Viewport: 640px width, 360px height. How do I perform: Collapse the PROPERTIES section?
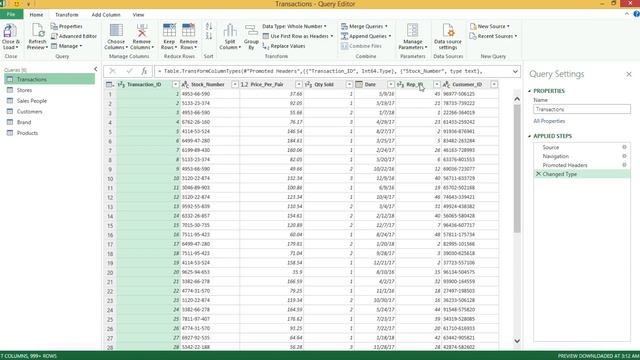(530, 91)
